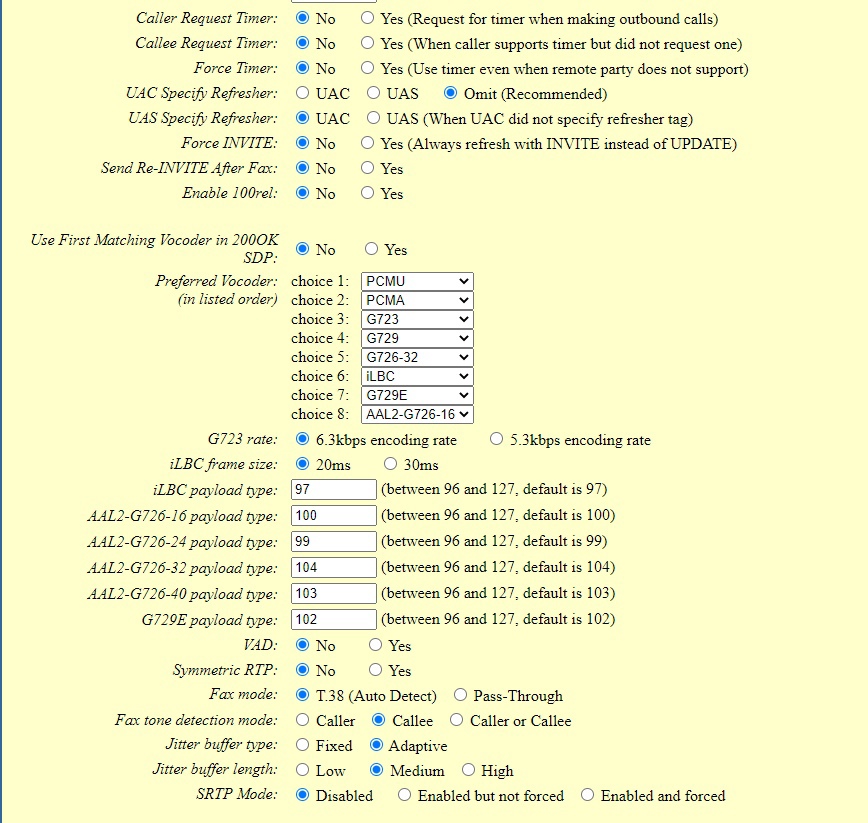This screenshot has height=823, width=868.
Task: Choose UAS for UAS Specify Refresher
Action: (x=374, y=117)
